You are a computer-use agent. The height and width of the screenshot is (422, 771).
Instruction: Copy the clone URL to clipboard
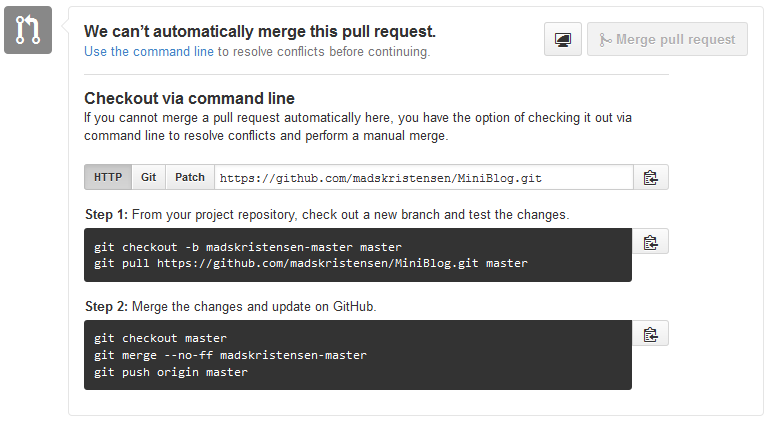pyautogui.click(x=651, y=178)
